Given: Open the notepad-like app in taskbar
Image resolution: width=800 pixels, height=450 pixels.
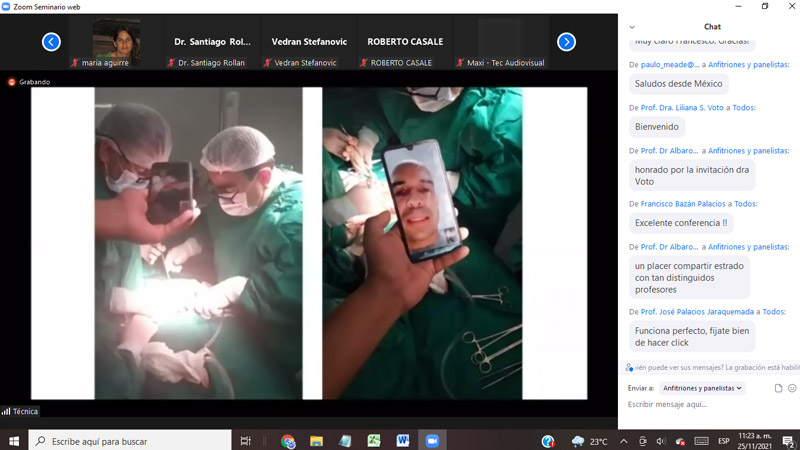Looking at the screenshot, I should click(x=345, y=441).
